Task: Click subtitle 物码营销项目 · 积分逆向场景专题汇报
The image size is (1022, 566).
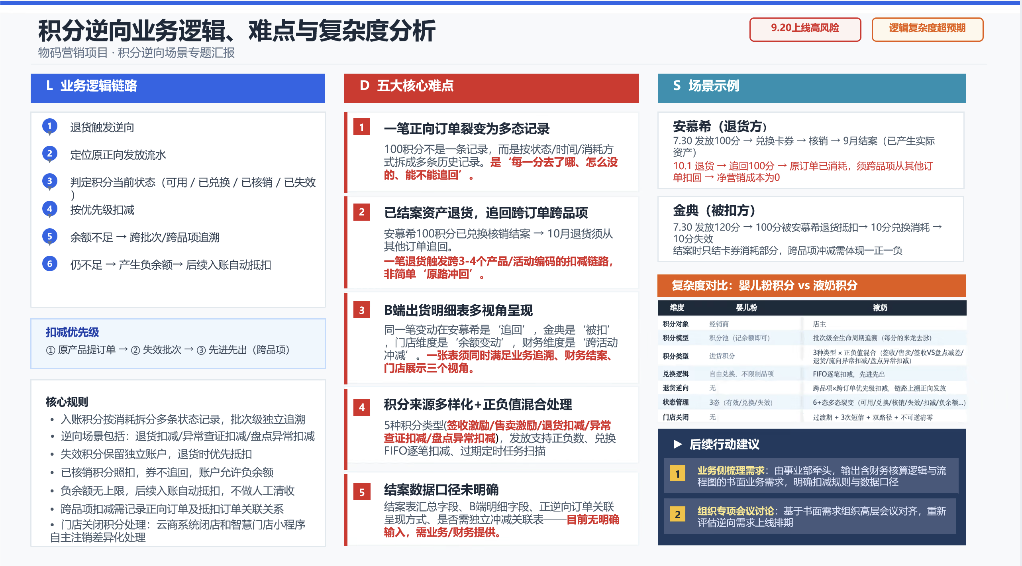Action: pyautogui.click(x=136, y=53)
